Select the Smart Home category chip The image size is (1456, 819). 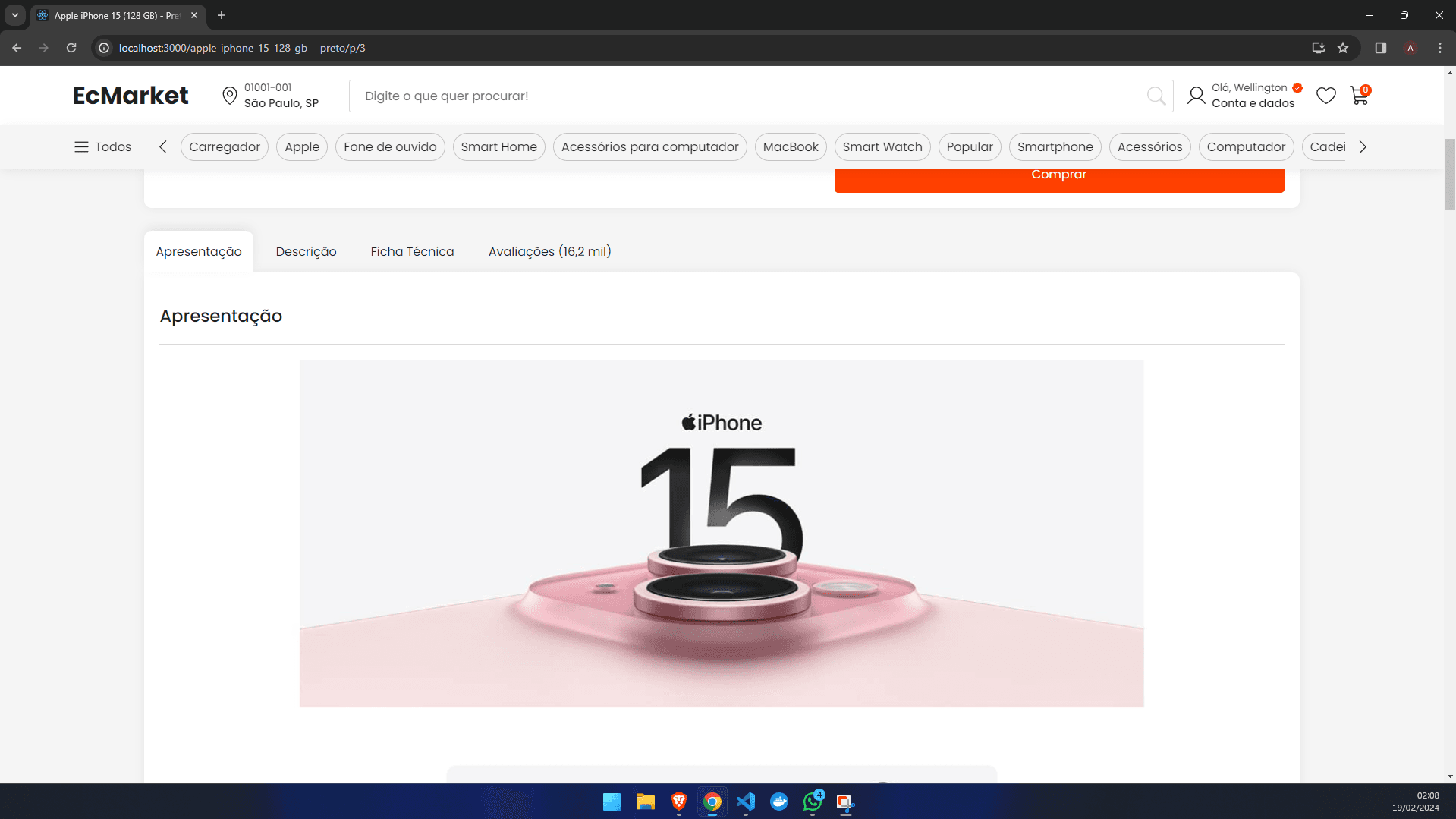tap(499, 146)
